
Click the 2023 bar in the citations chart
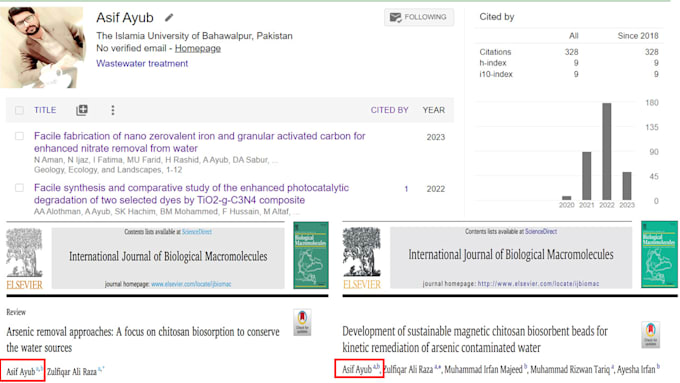click(x=627, y=186)
